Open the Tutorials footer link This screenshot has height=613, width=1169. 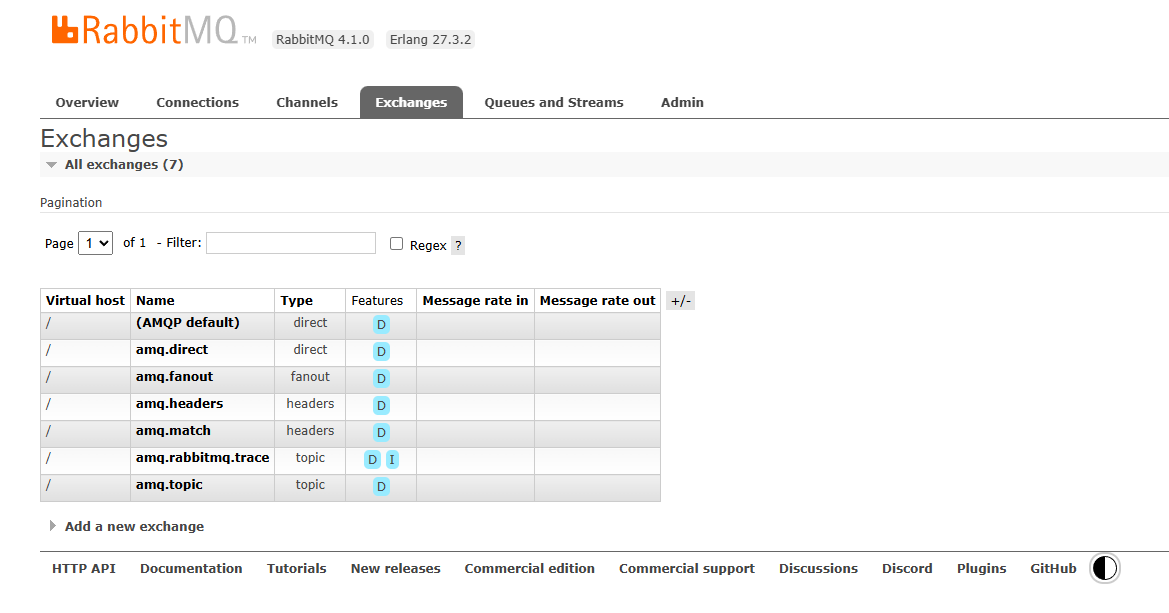(x=297, y=568)
